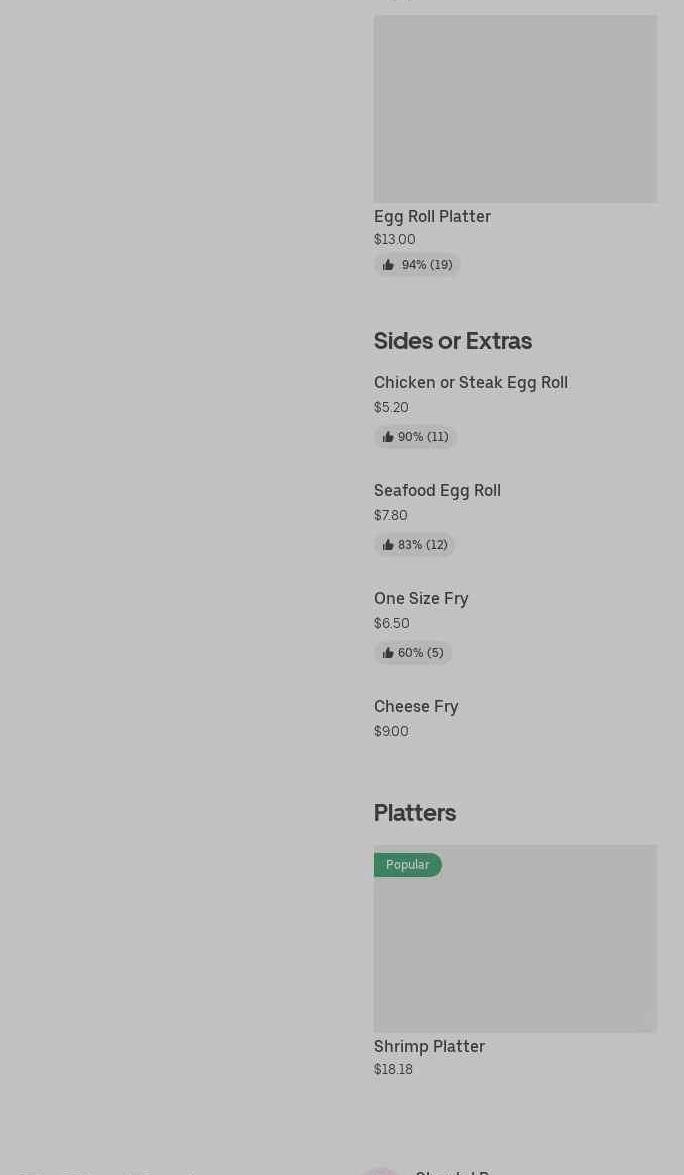Click the Popular badge on Shrimp Platter
The width and height of the screenshot is (684, 1175).
click(x=407, y=865)
